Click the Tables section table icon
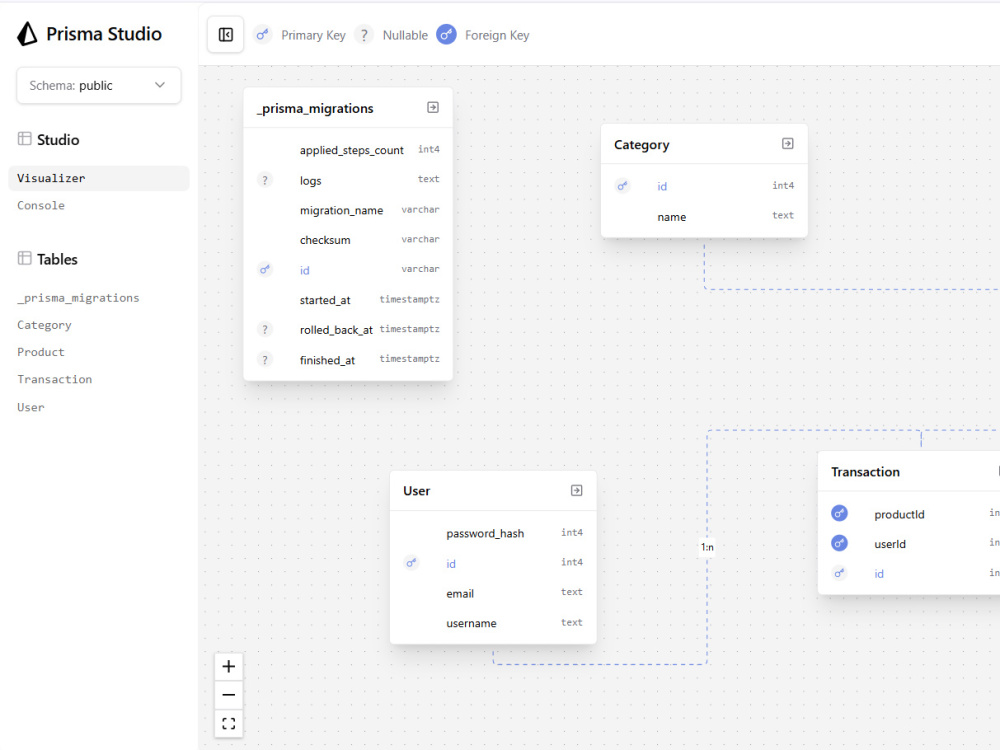This screenshot has width=1000, height=750. (x=24, y=258)
